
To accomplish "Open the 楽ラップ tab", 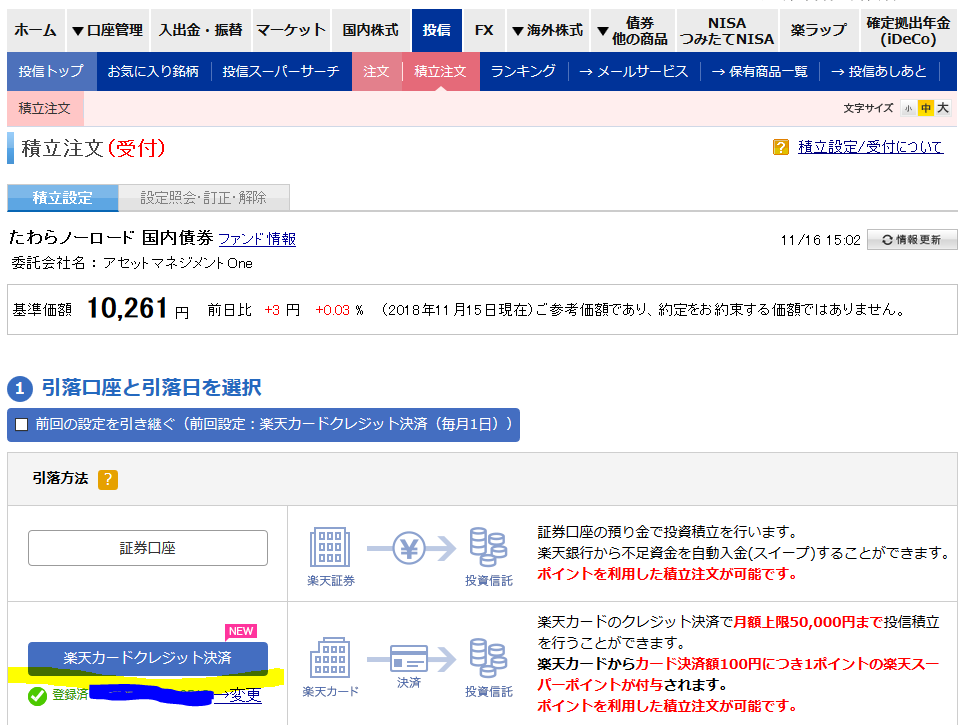I will click(818, 30).
